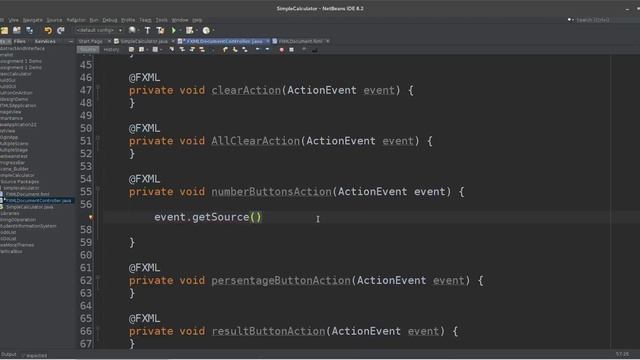
Task: Open the Run menu
Action: tap(94, 20)
